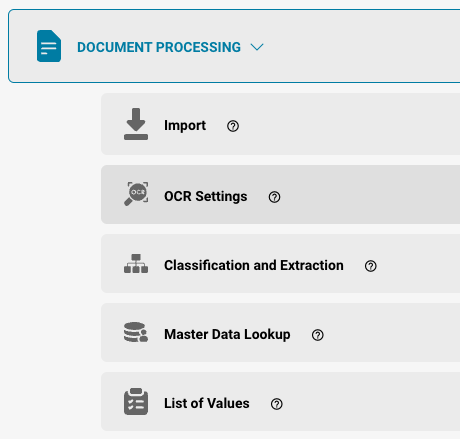Go to Classification and Extraction
460x439 pixels.
coord(254,265)
